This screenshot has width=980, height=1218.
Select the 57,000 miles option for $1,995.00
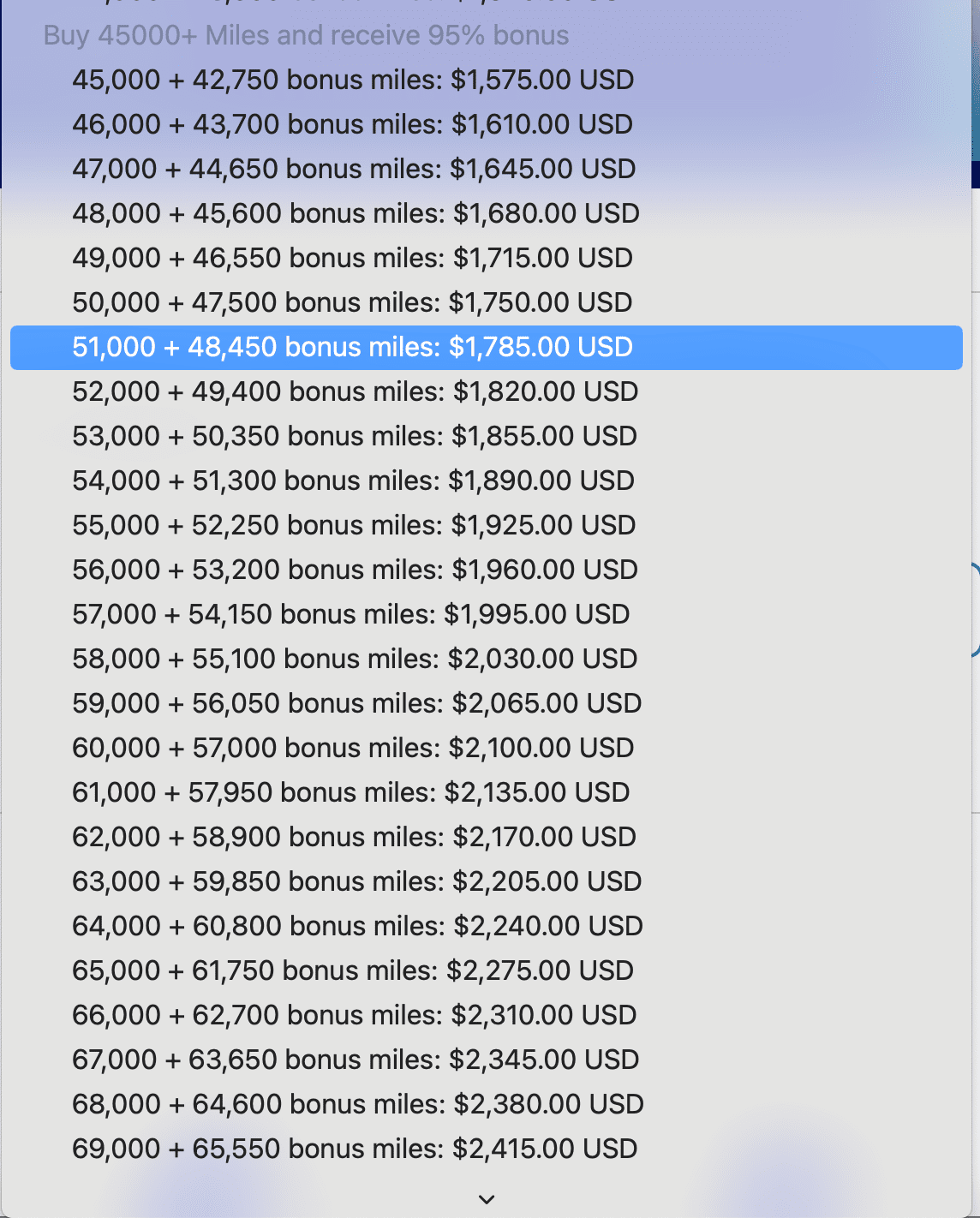[351, 614]
